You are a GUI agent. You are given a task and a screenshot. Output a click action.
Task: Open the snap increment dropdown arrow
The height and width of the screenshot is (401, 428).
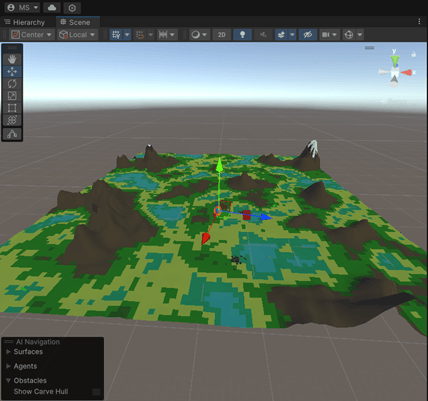[x=173, y=35]
